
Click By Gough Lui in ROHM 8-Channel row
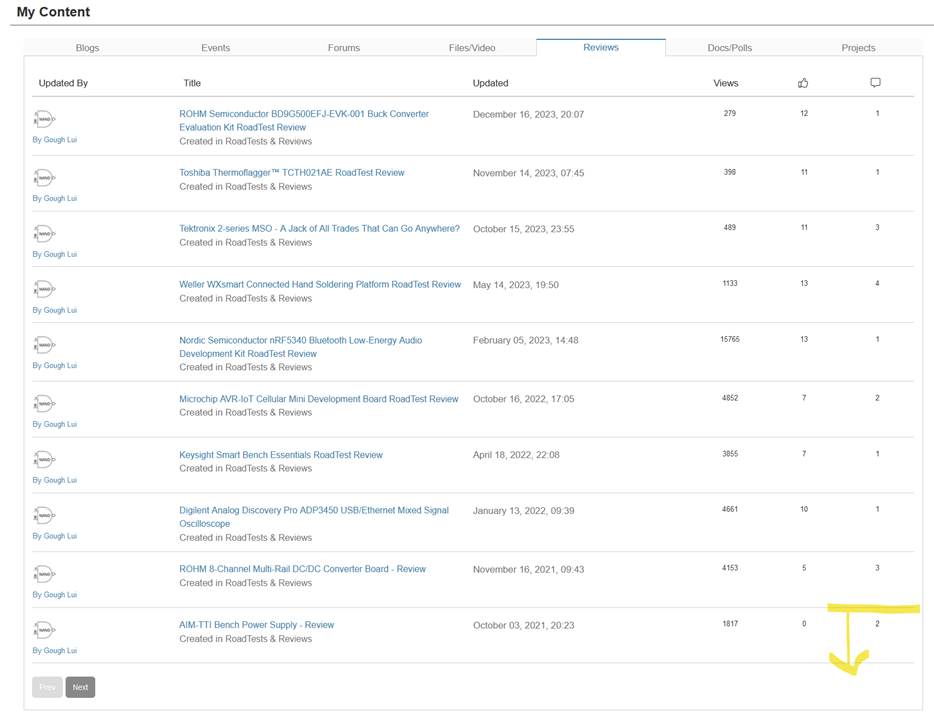tap(55, 594)
